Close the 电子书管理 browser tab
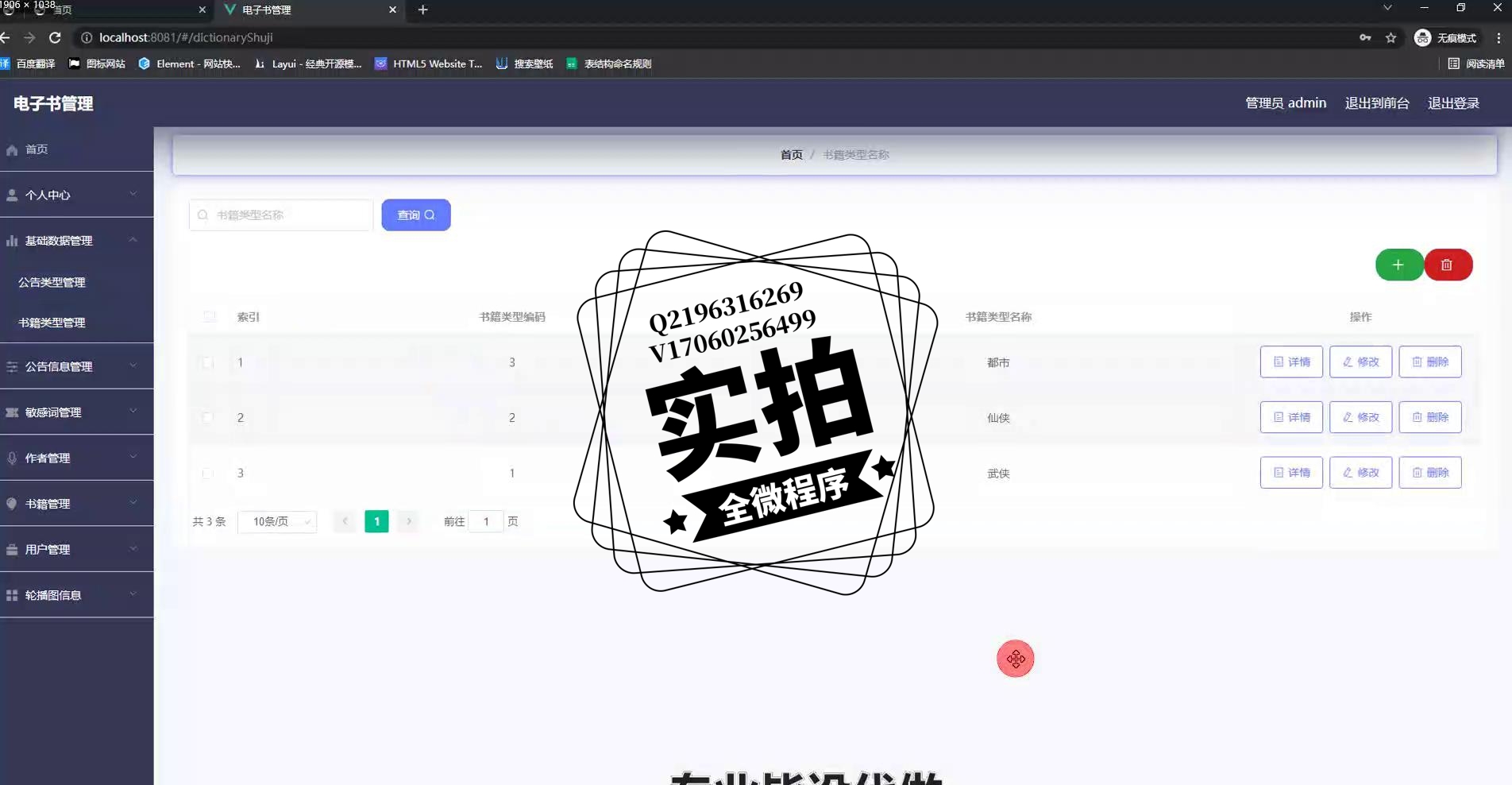The image size is (1512, 785). (x=392, y=10)
